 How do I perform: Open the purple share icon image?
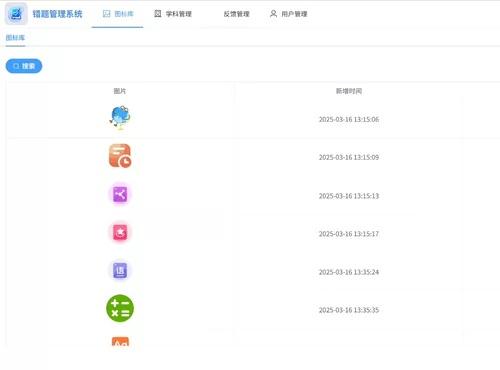point(120,194)
